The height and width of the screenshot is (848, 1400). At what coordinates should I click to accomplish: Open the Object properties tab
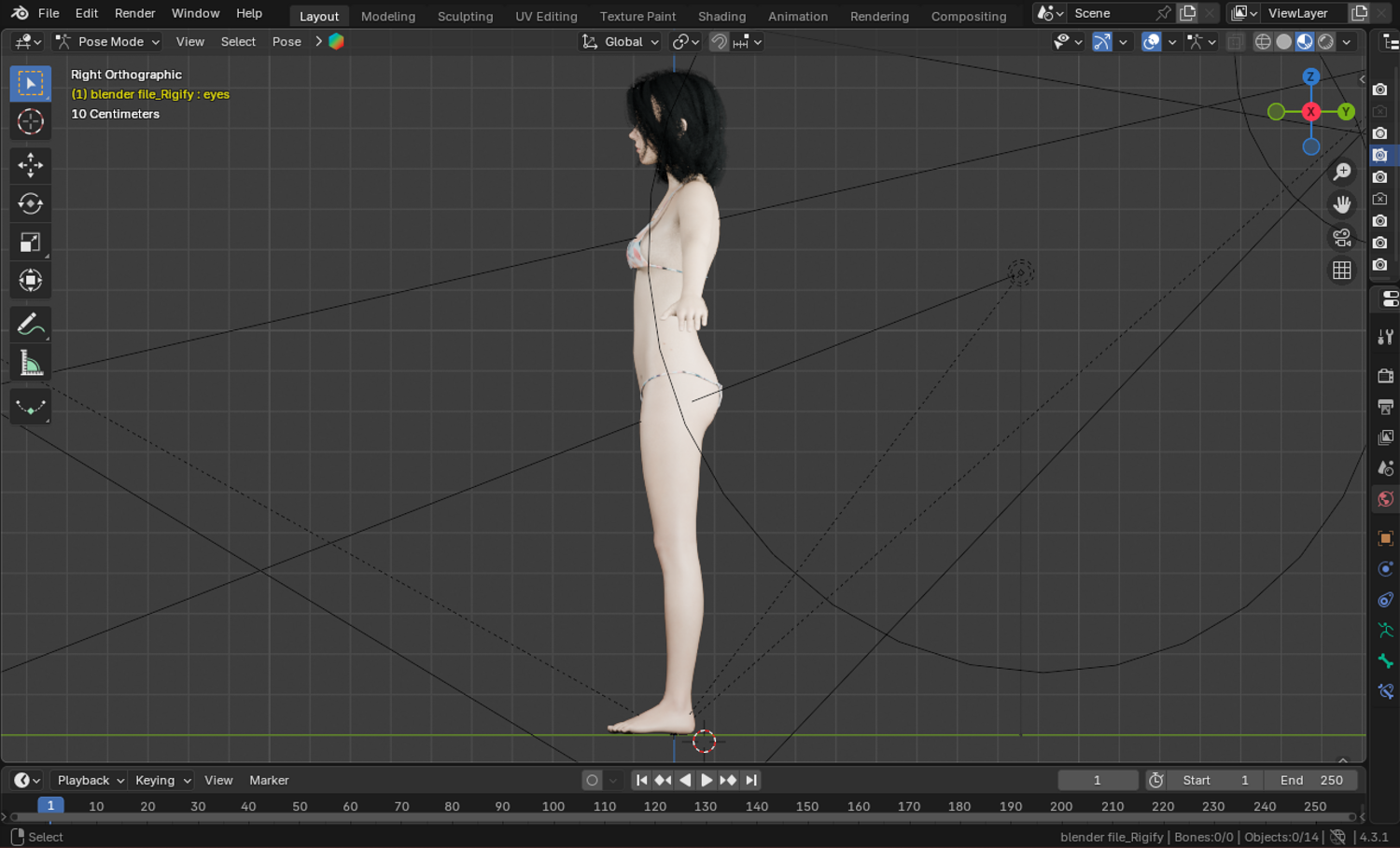tap(1386, 538)
